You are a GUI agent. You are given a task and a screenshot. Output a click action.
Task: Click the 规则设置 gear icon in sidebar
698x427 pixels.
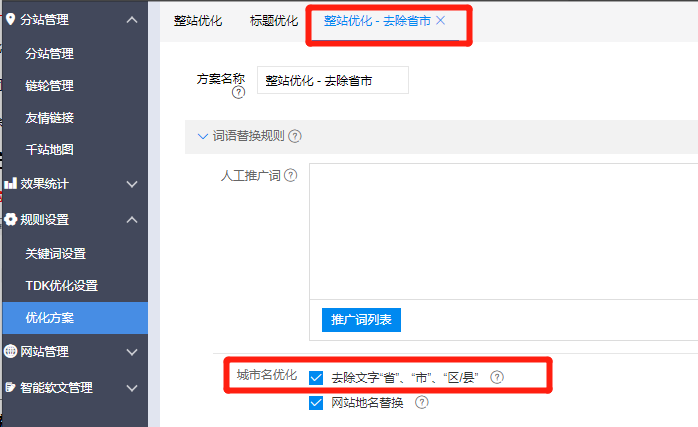(11, 219)
